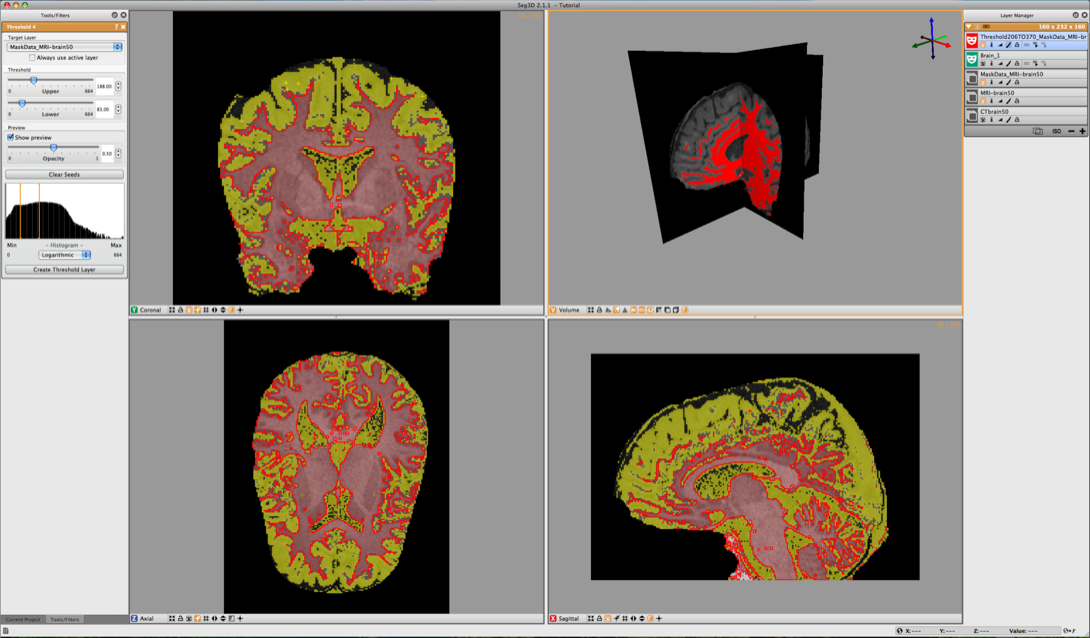1090x638 pixels.
Task: Select the MRI-brain50 layer name
Action: click(997, 92)
